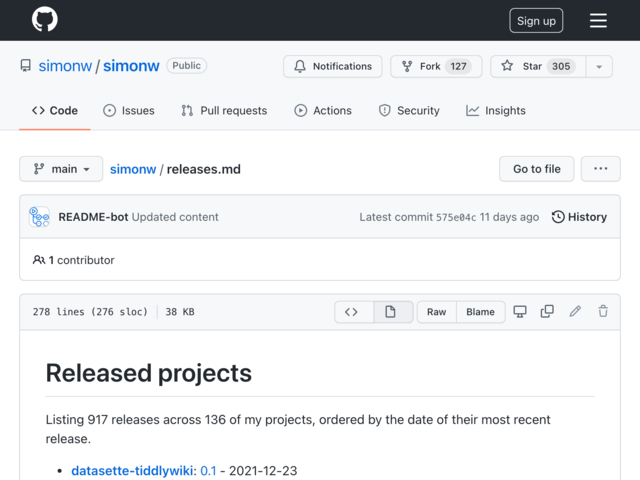This screenshot has width=640, height=480.
Task: Show rendered file view with document icon
Action: (x=393, y=312)
